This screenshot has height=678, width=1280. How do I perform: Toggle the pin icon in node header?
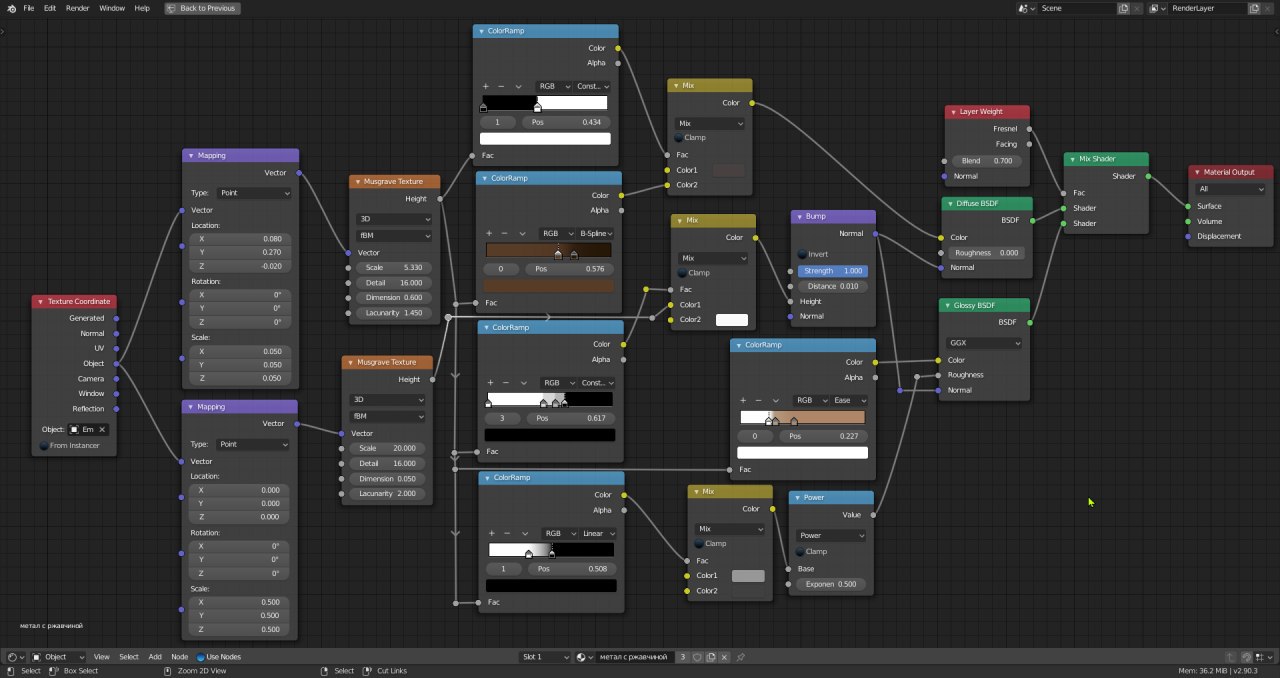tap(741, 657)
